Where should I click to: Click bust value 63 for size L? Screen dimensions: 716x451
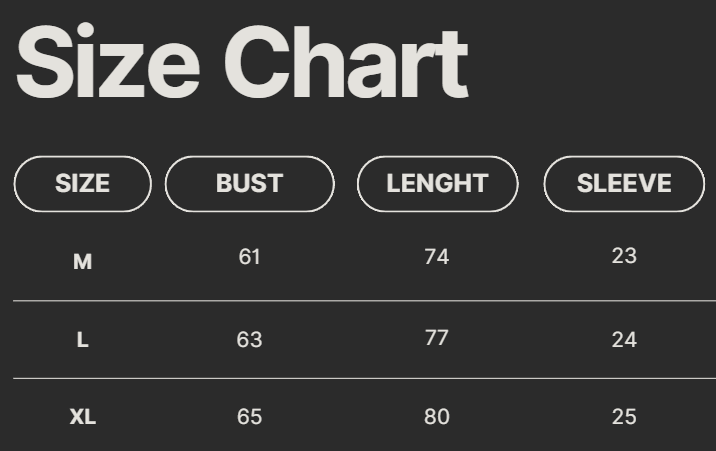250,340
